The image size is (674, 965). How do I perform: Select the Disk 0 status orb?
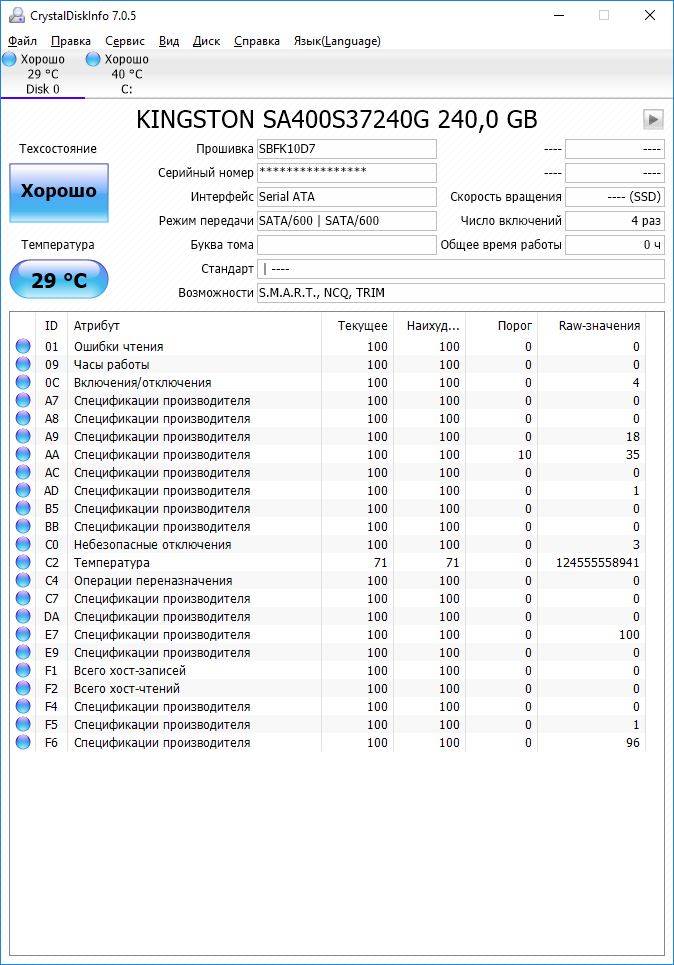9,59
